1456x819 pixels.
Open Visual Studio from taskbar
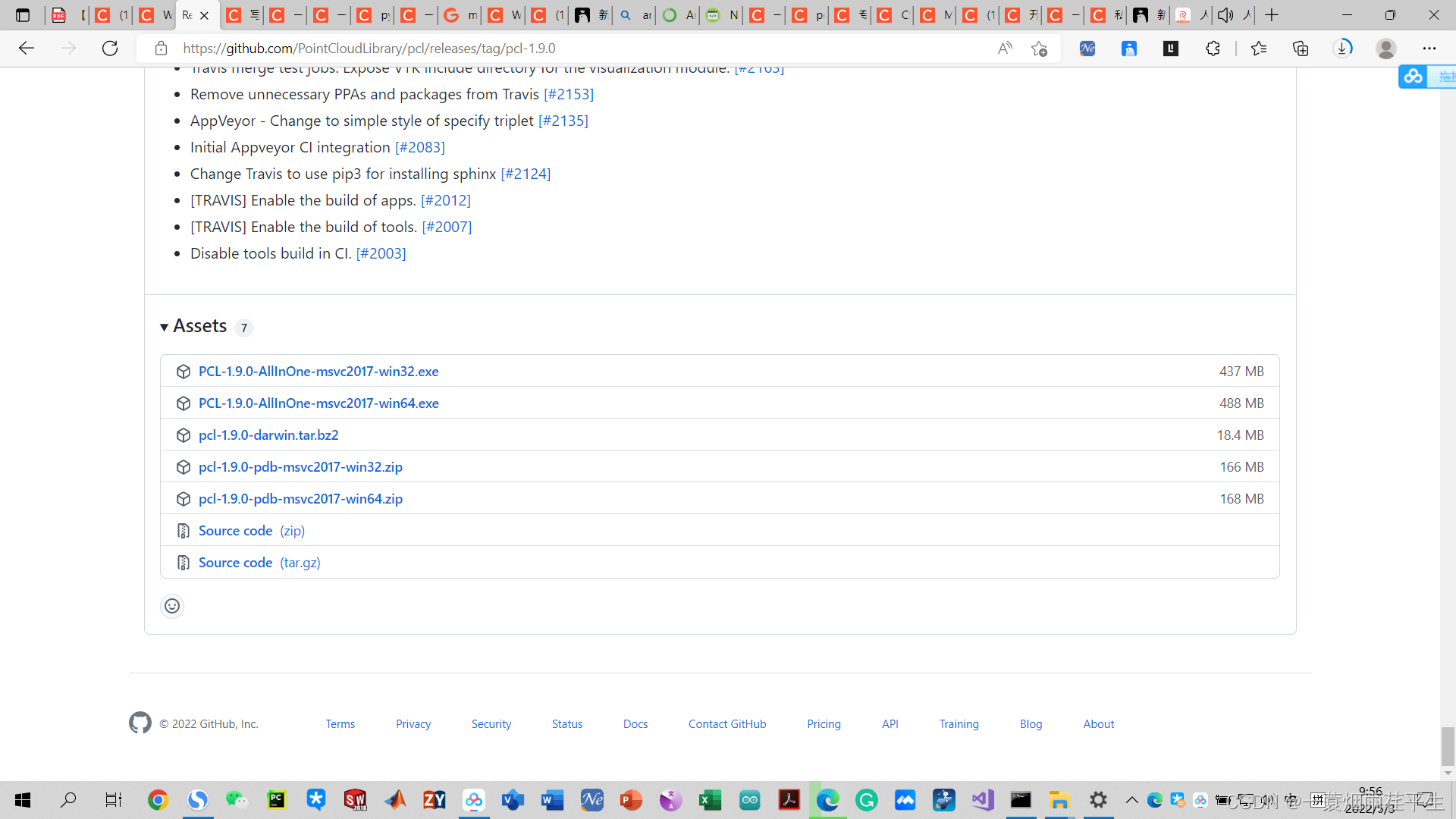tap(983, 800)
